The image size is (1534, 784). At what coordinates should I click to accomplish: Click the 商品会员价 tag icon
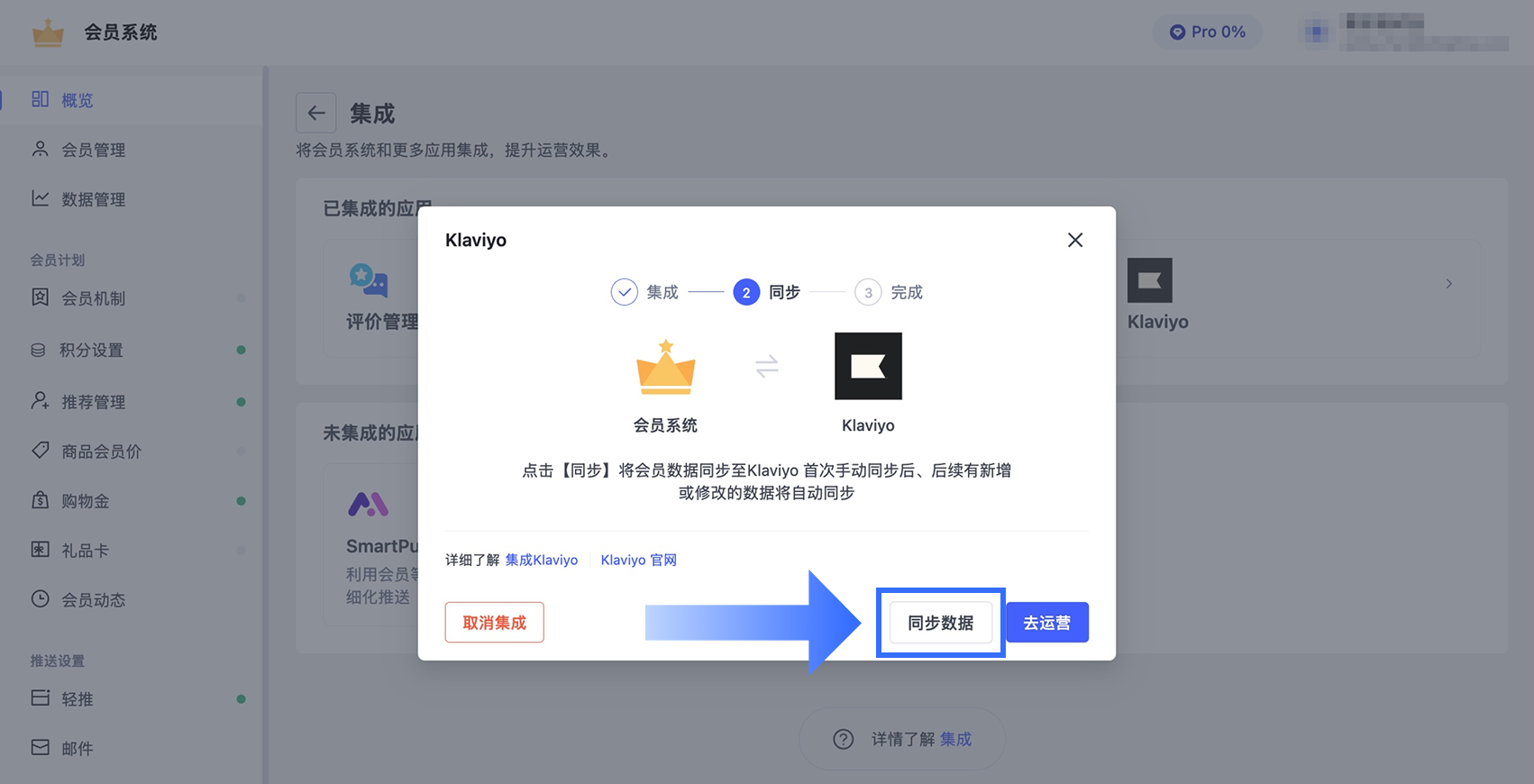coord(41,451)
